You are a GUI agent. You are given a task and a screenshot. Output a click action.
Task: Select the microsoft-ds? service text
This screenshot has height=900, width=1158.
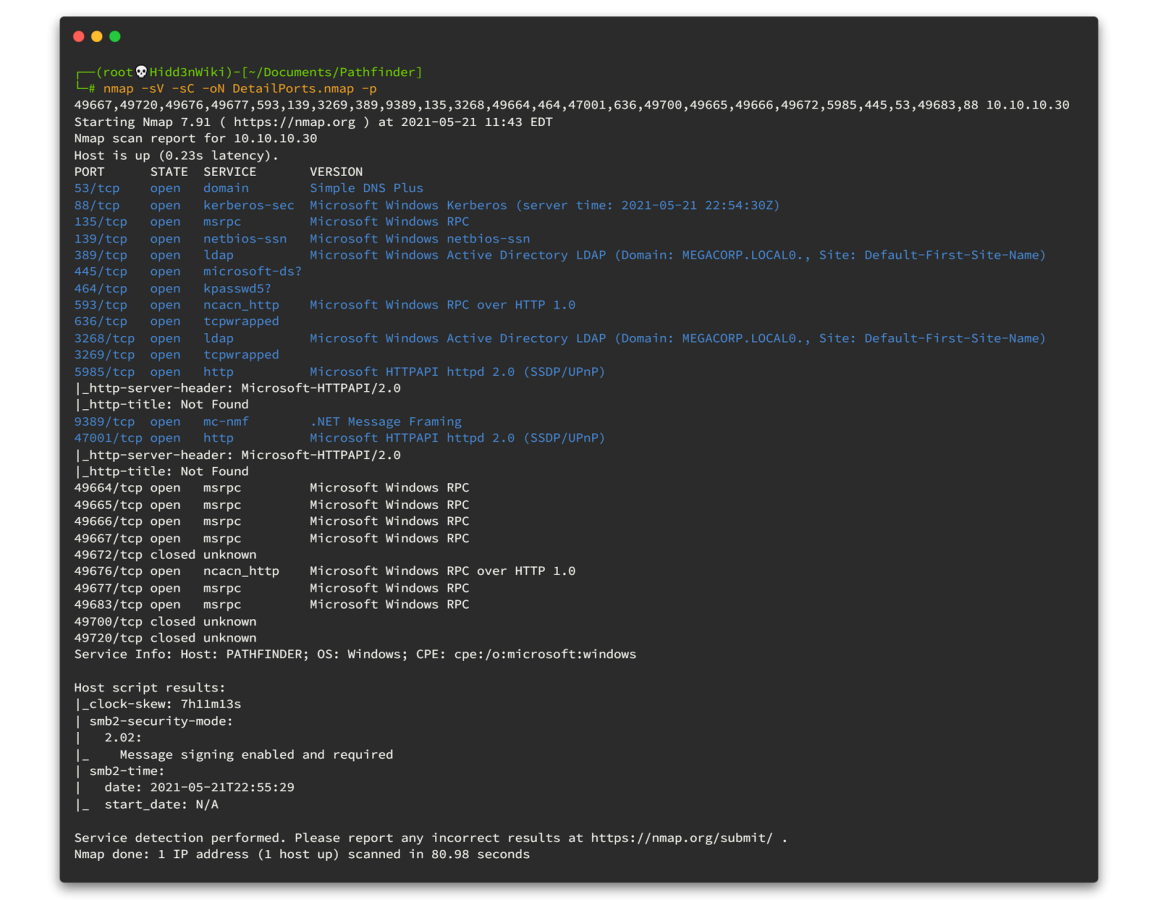point(252,271)
